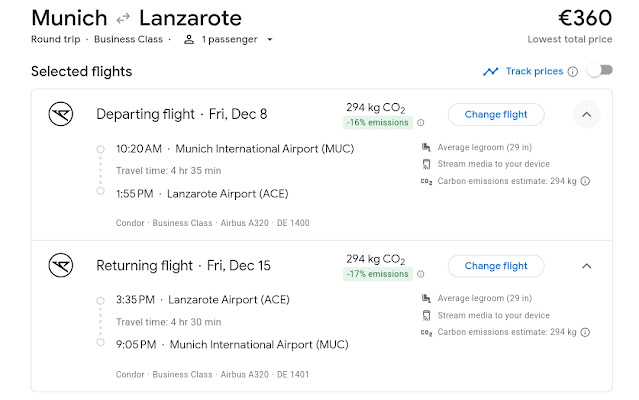The image size is (639, 400).
Task: Collapse the departing flight details
Action: coord(587,114)
